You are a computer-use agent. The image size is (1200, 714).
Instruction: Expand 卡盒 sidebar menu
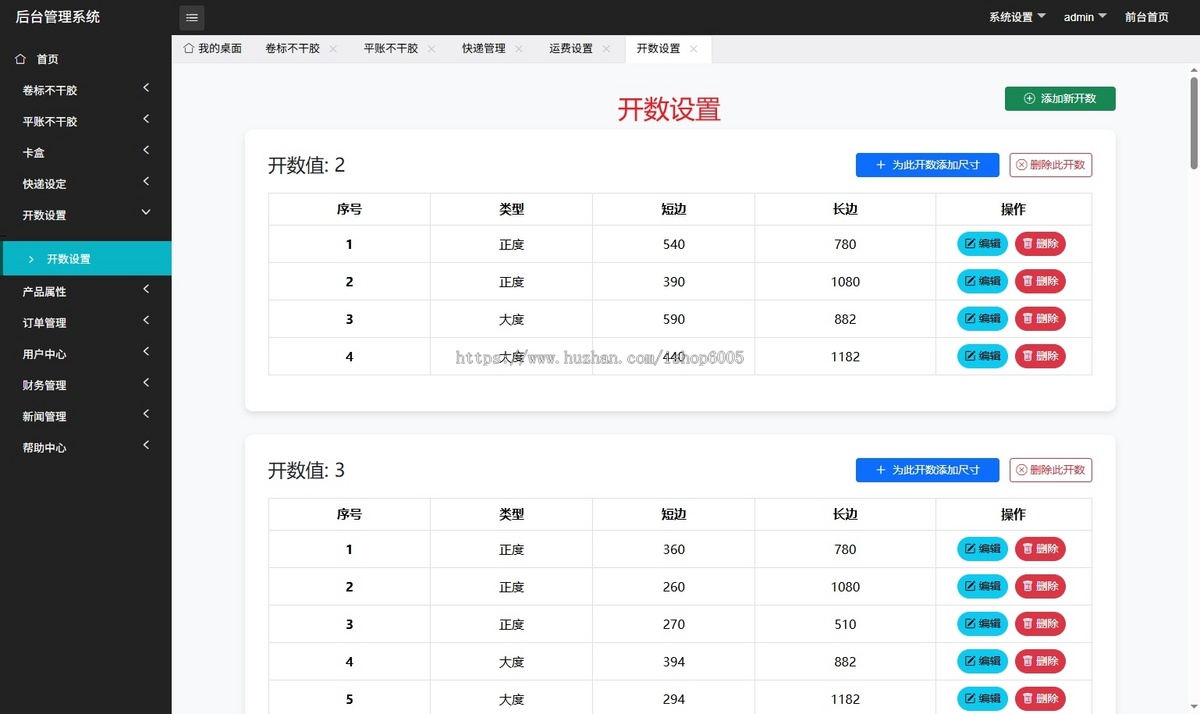coord(86,153)
